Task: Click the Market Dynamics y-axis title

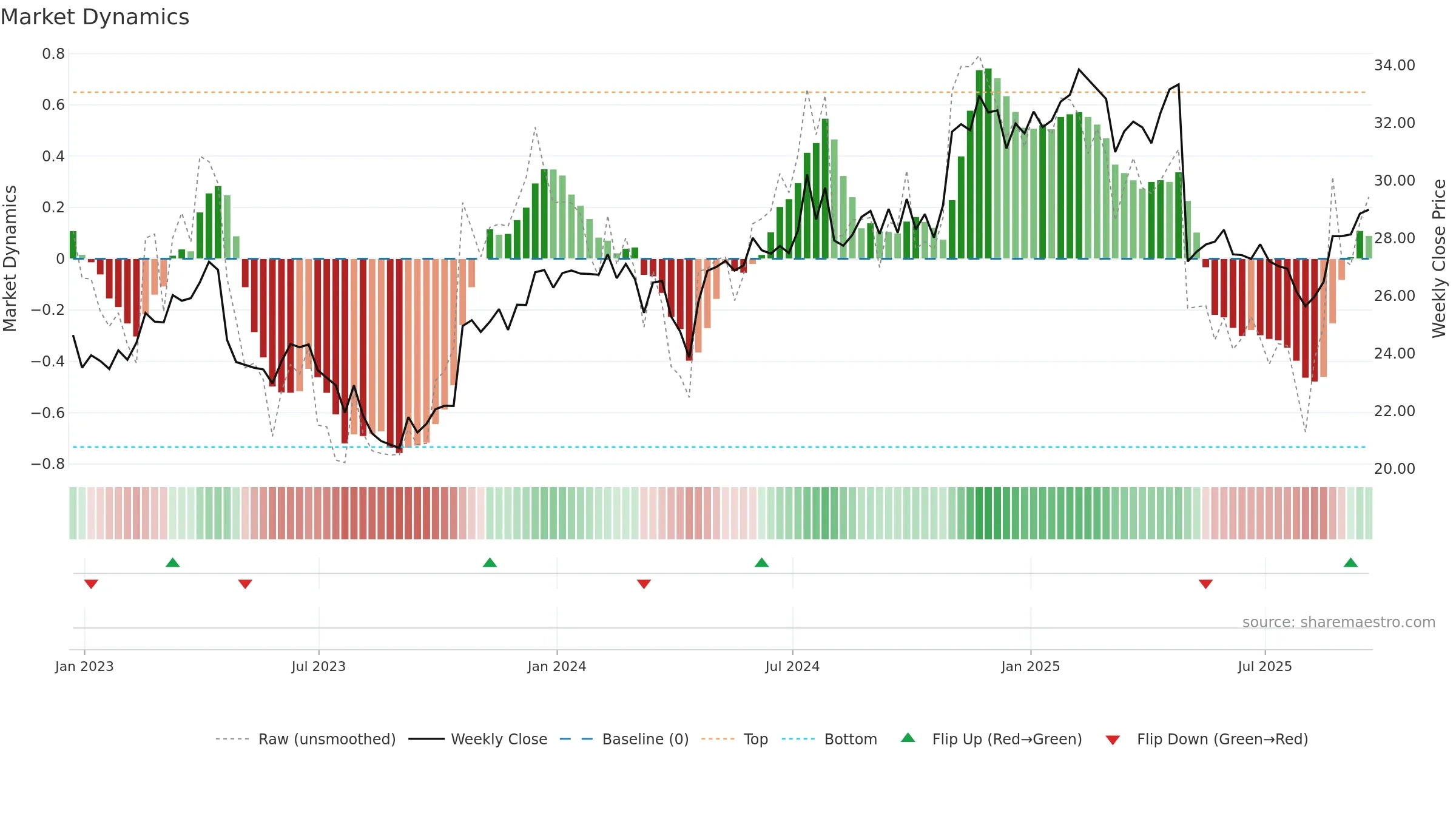Action: [x=10, y=258]
